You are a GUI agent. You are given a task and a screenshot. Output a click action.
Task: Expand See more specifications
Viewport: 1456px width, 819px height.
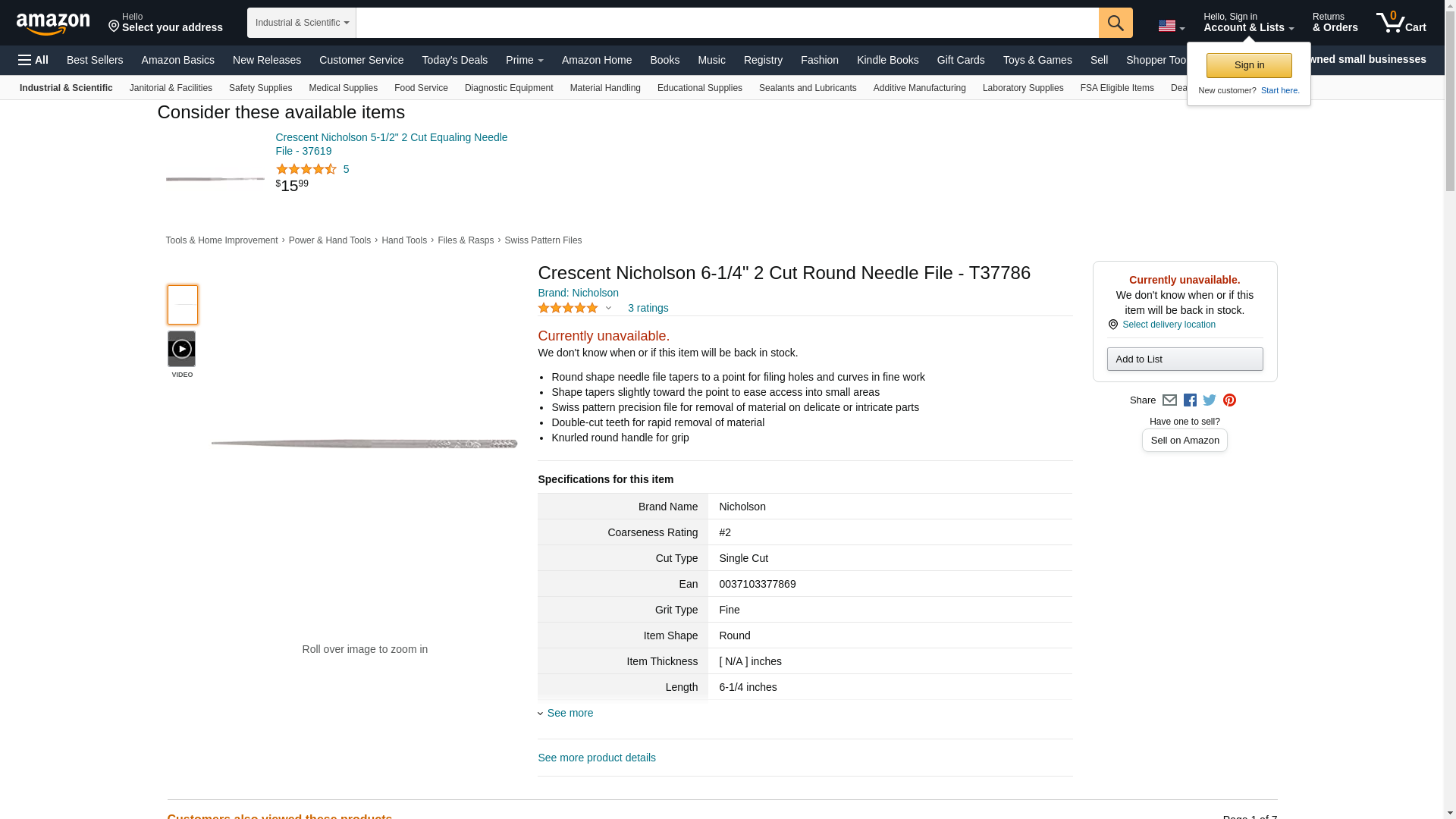point(570,713)
